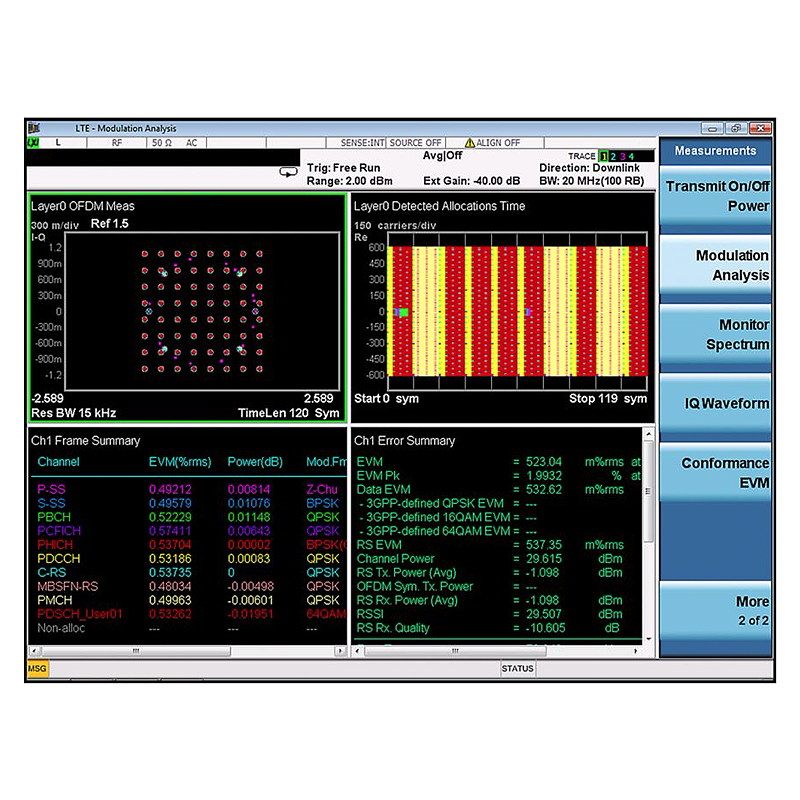
Task: Click BW: 20 MHz(100 RB) label
Action: coord(592,181)
